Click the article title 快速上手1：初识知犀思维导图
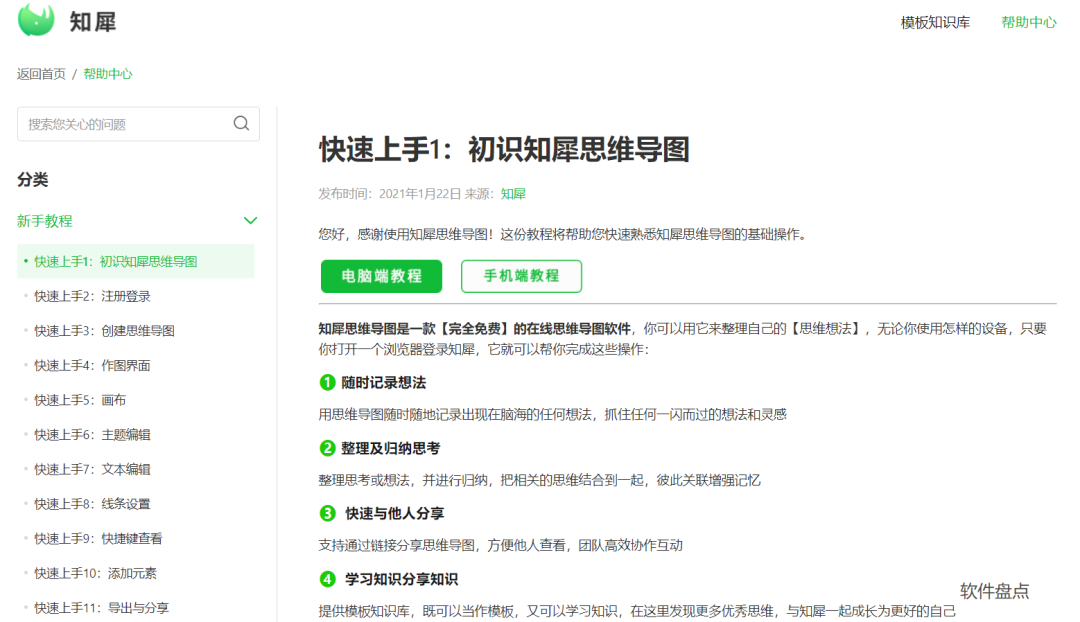Screen dimensions: 1080x622 click(504, 149)
